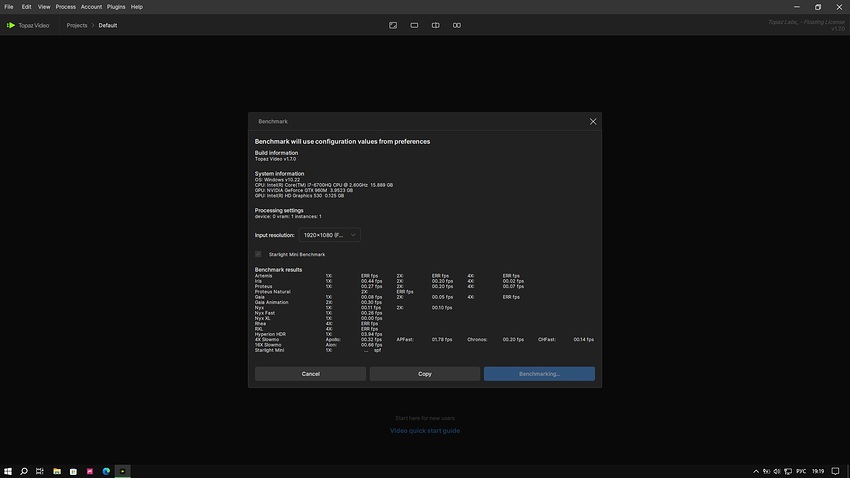Open the Plugins menu
The image size is (850, 478).
(116, 7)
